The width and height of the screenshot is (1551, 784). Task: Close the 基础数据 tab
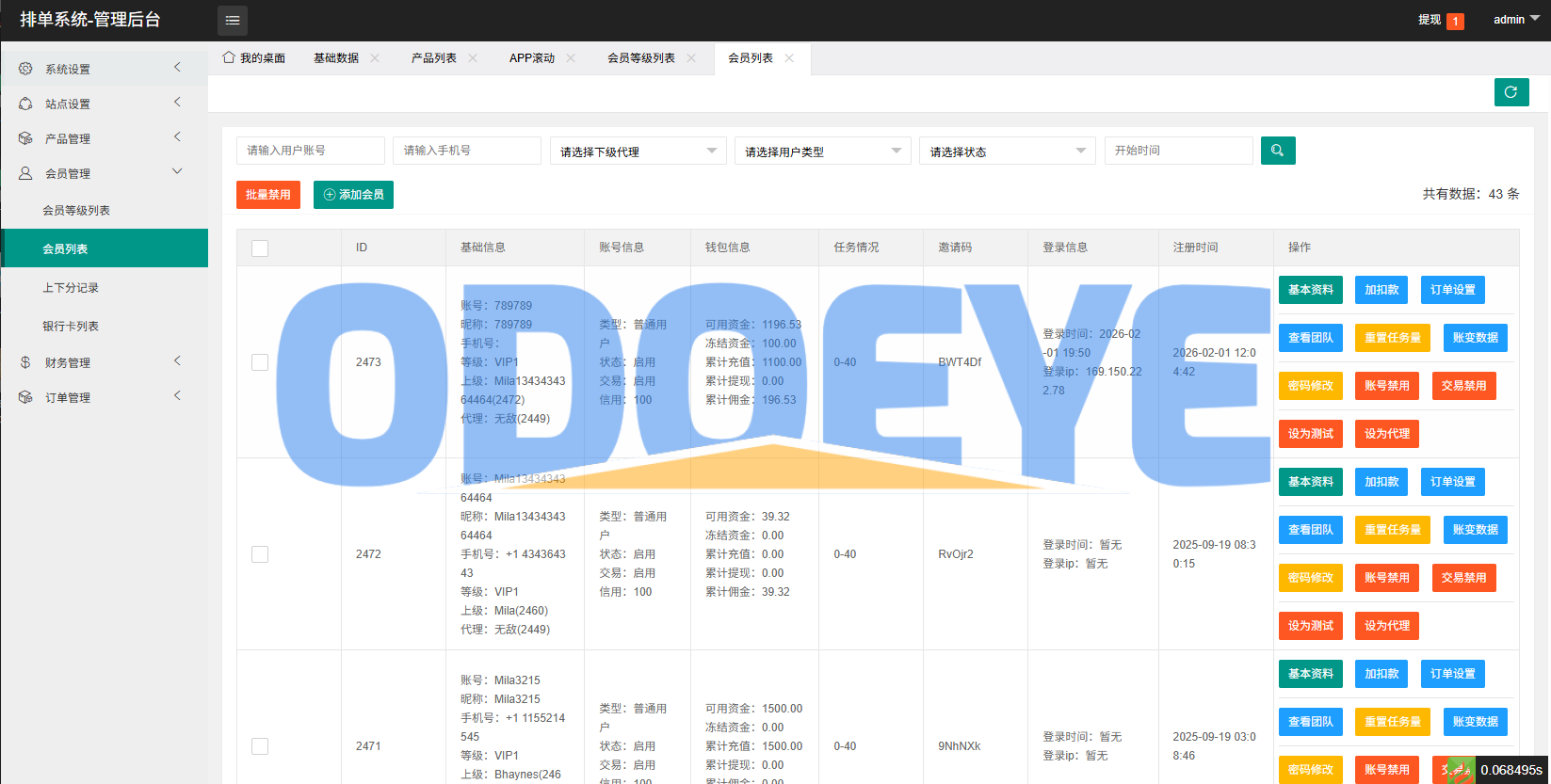tap(375, 58)
